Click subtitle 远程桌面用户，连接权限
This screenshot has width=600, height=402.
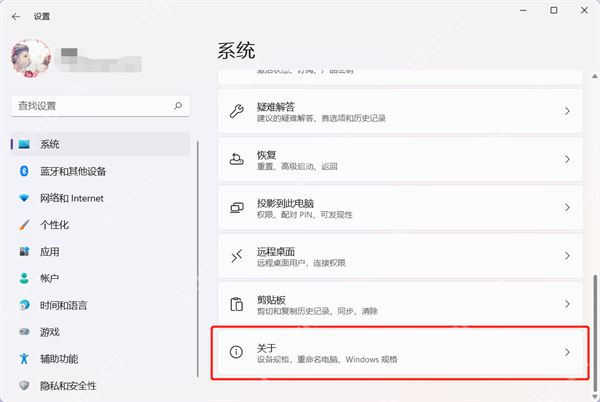click(301, 263)
